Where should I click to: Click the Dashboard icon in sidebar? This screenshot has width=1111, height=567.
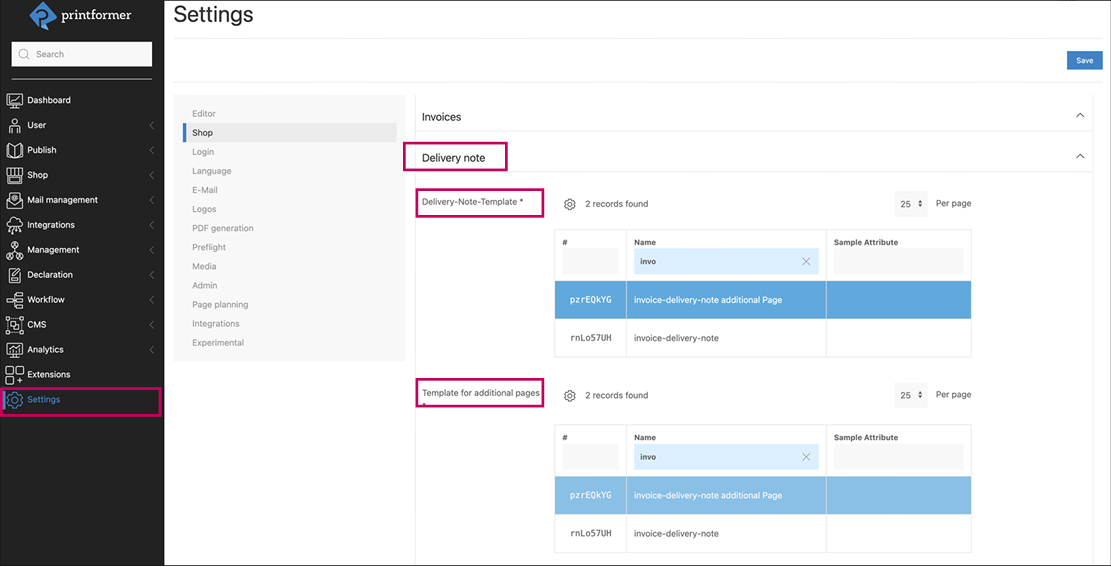click(x=14, y=100)
